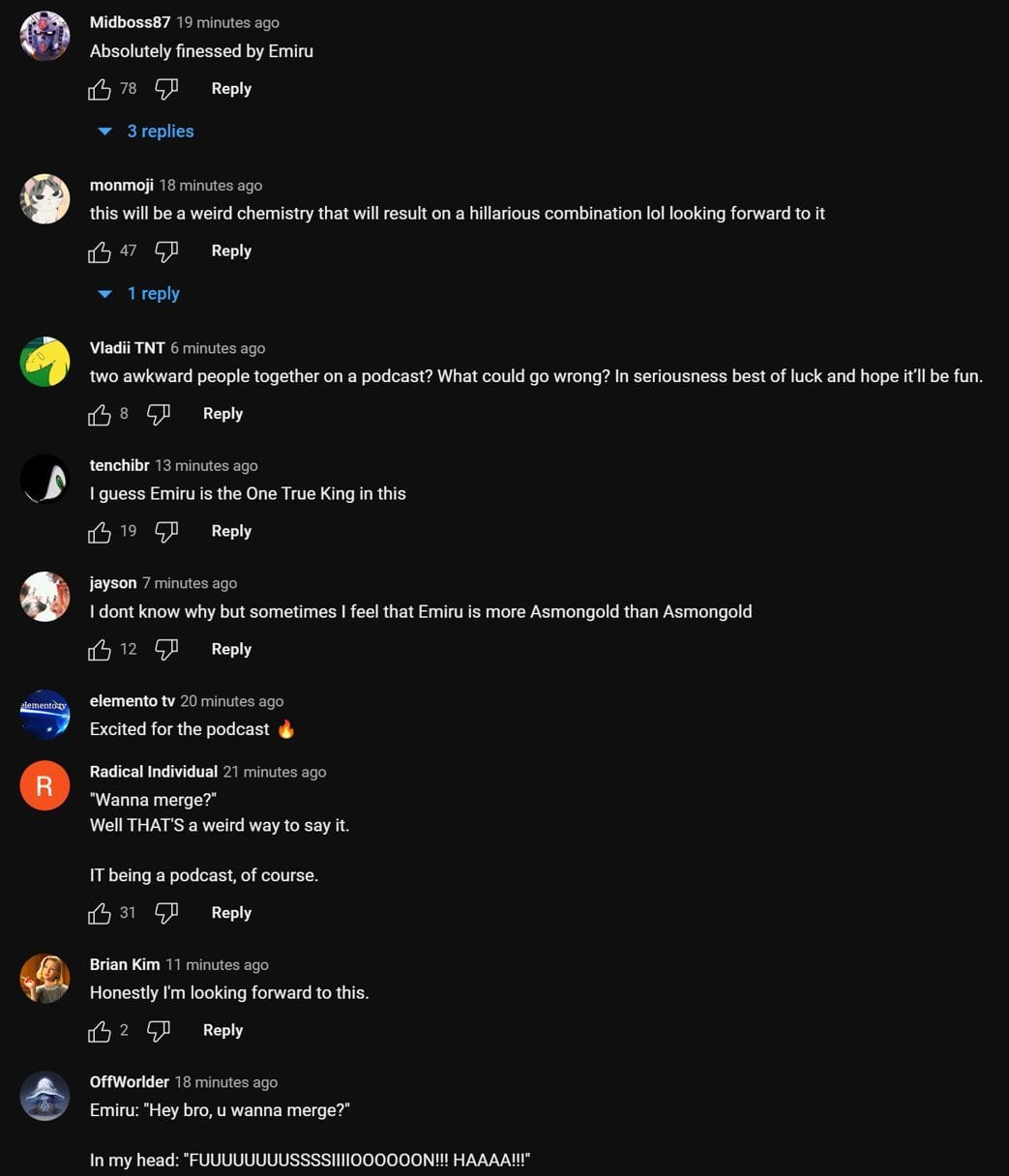This screenshot has height=1176, width=1009.
Task: Like Midboss87's comment
Action: pyautogui.click(x=100, y=90)
